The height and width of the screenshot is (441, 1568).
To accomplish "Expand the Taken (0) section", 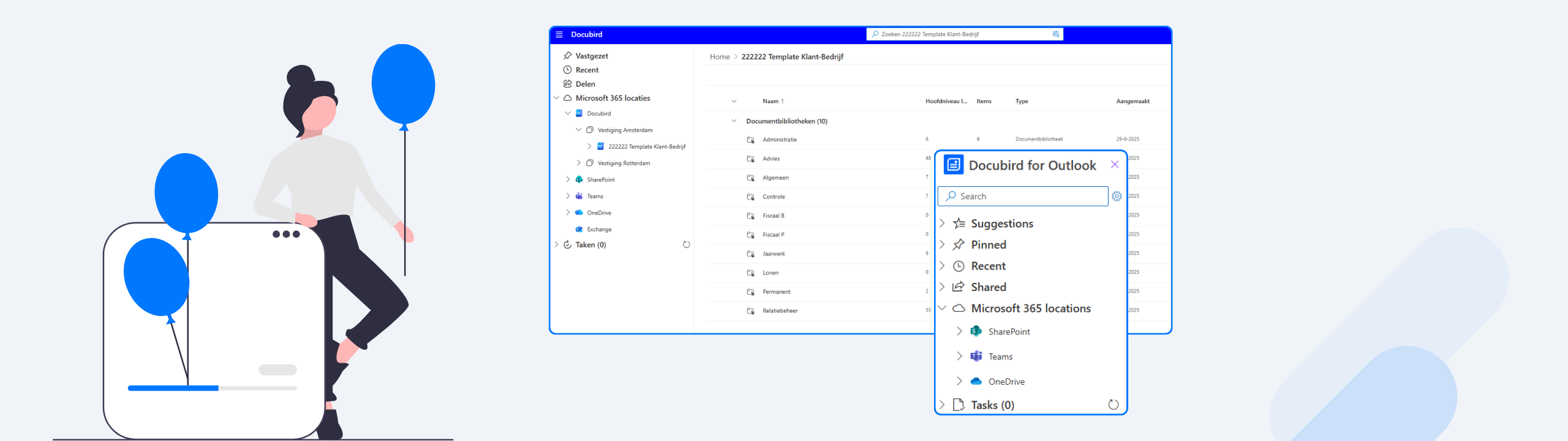I will tap(556, 245).
